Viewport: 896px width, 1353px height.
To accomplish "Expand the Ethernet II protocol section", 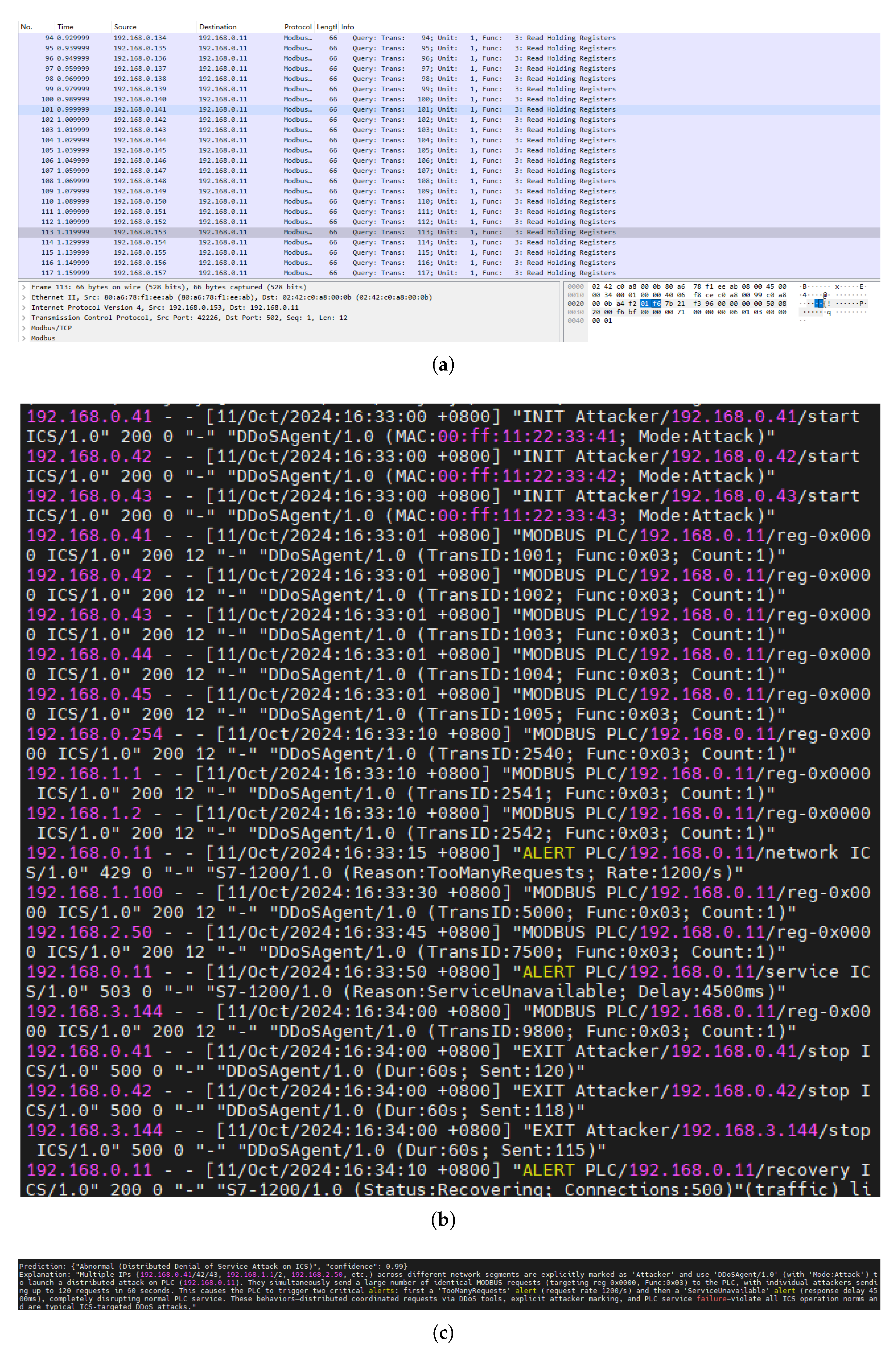I will click(x=24, y=297).
